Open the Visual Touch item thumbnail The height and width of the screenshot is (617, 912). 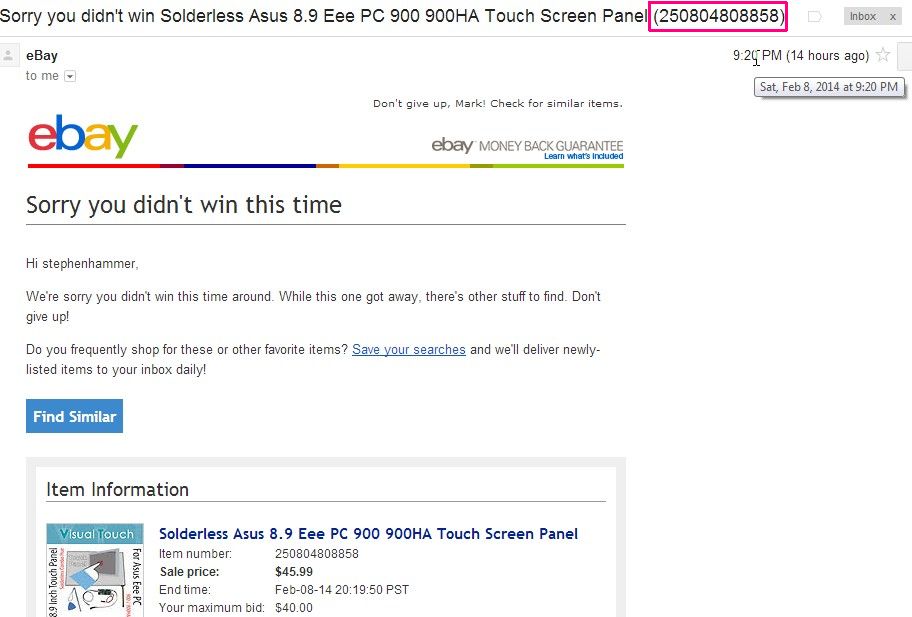(x=95, y=570)
